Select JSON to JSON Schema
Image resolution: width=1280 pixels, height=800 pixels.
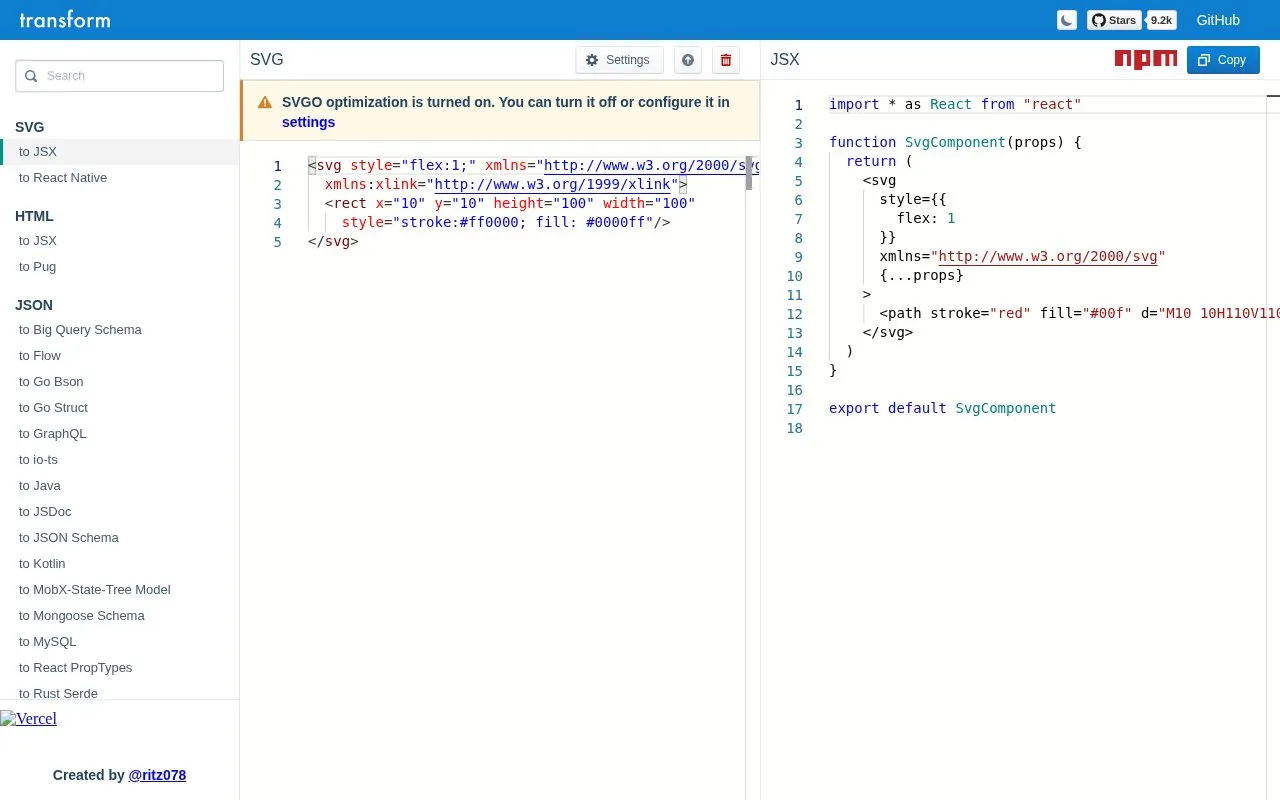(120, 538)
